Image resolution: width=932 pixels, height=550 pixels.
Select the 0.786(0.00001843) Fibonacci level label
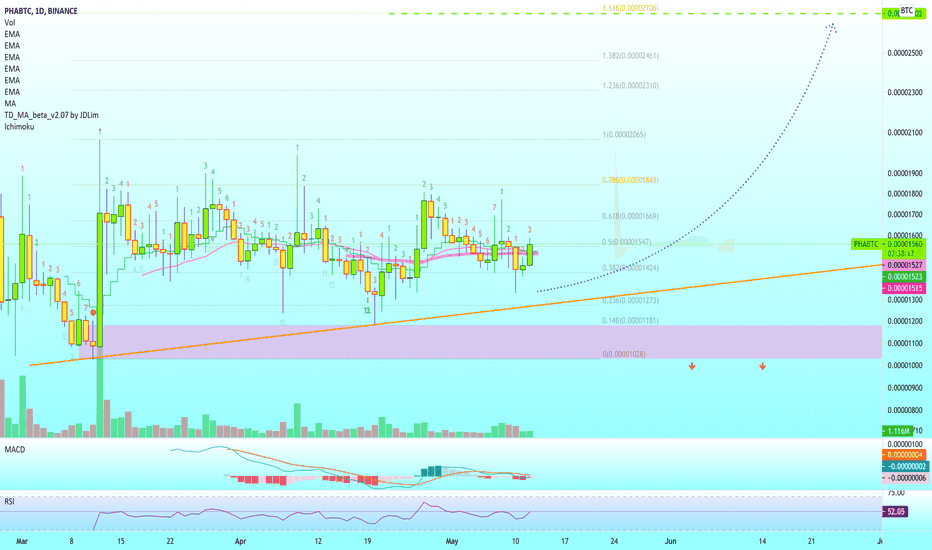[x=630, y=180]
